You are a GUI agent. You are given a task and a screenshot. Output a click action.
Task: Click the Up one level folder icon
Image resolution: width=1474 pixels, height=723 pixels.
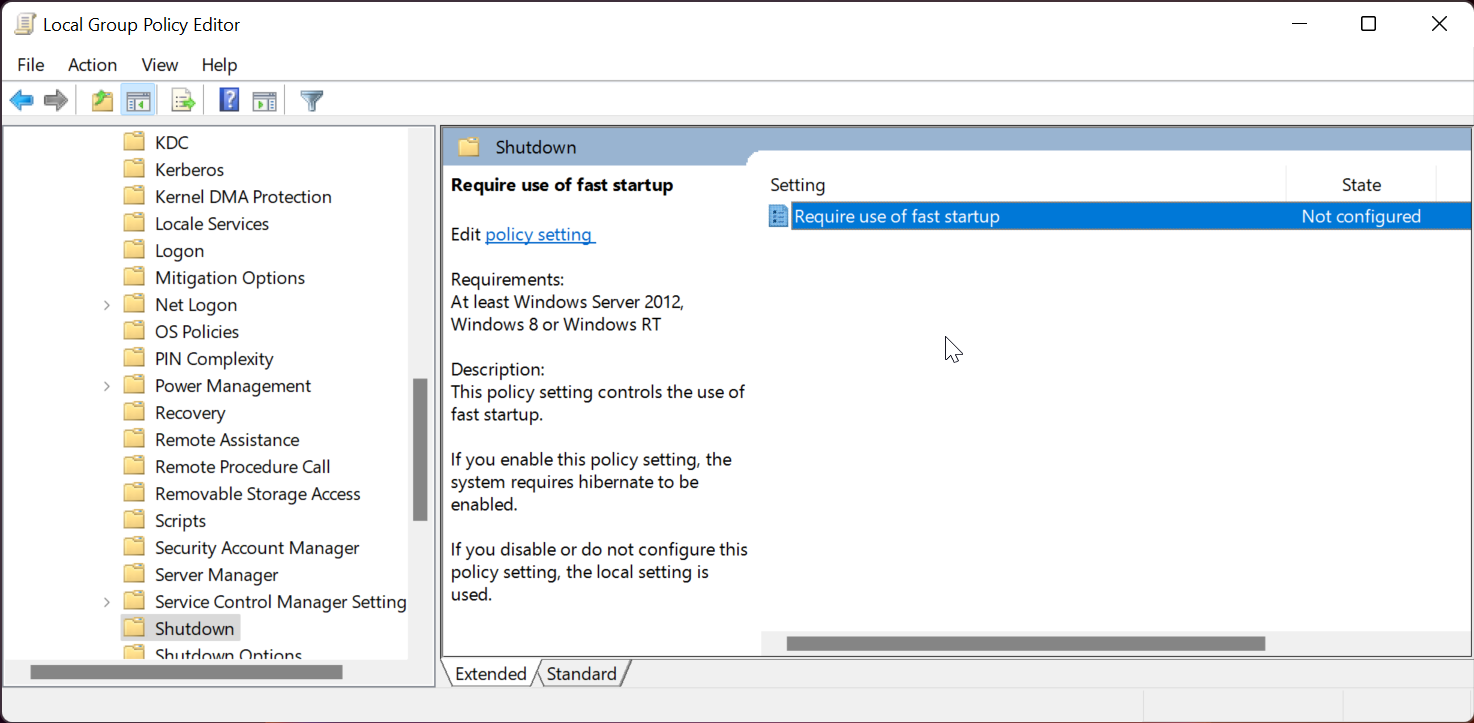coord(101,99)
